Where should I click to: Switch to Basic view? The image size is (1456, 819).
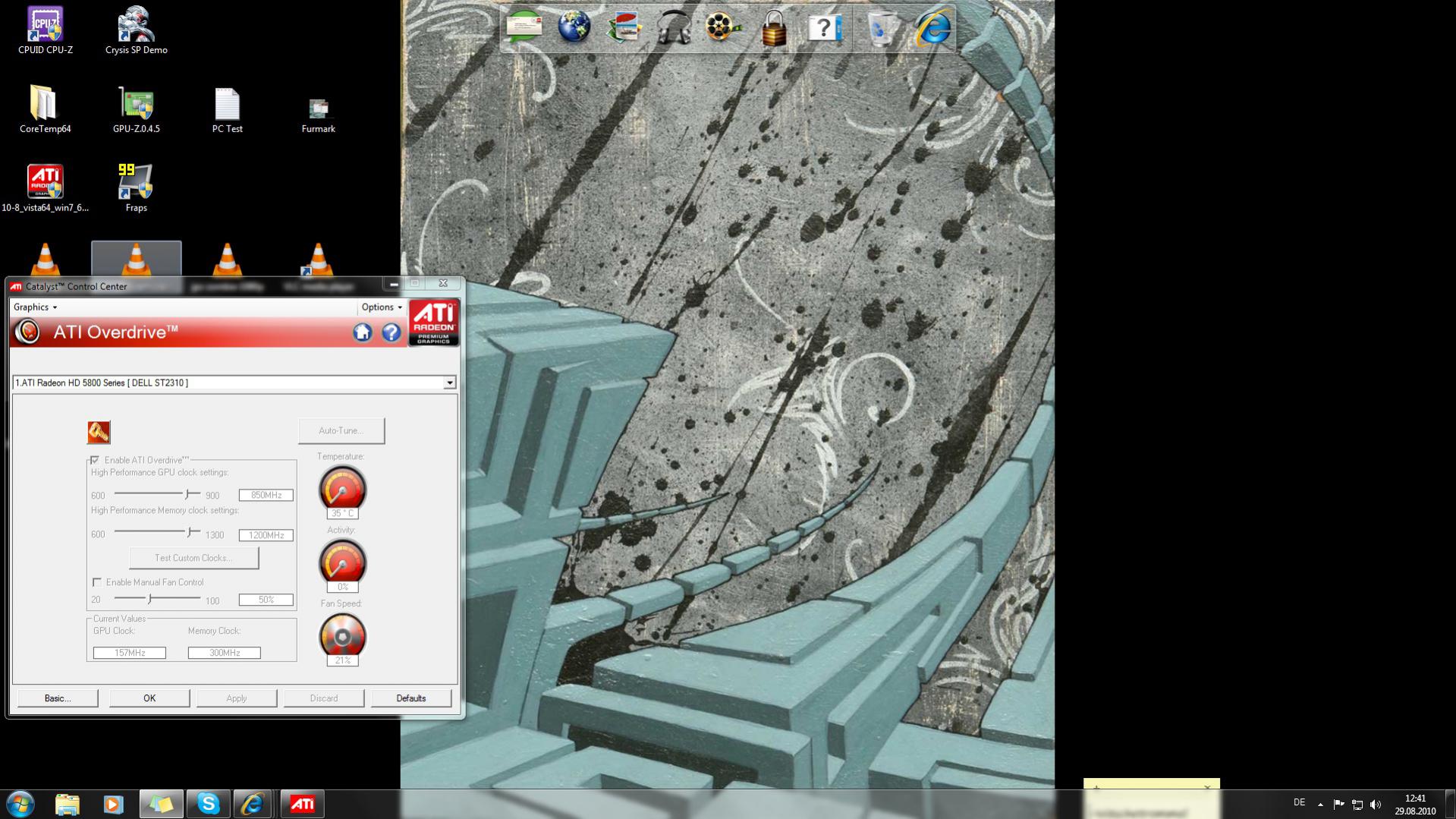pos(58,698)
